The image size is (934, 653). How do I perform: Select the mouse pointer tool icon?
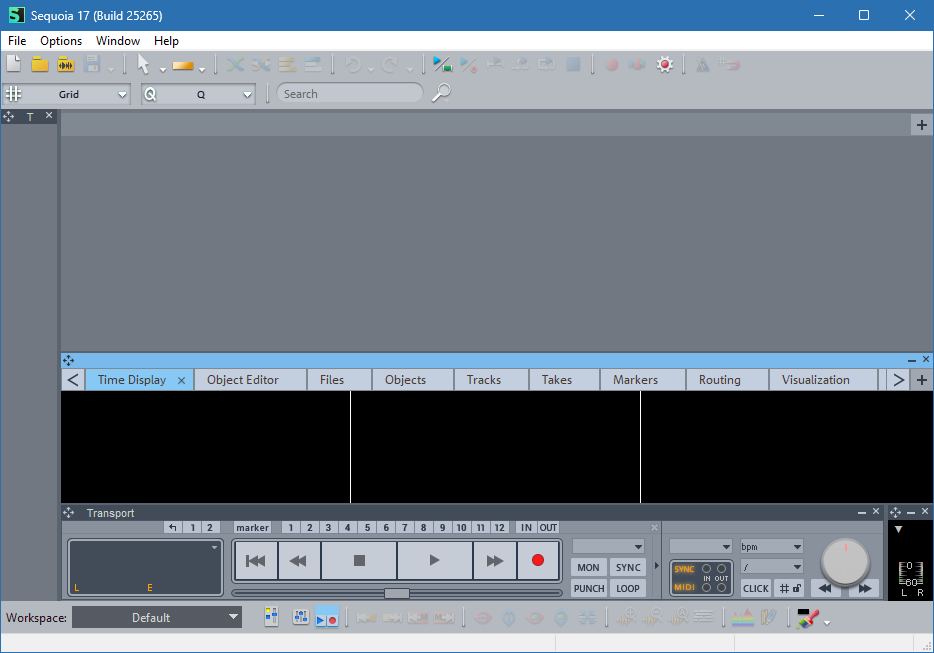tap(143, 65)
